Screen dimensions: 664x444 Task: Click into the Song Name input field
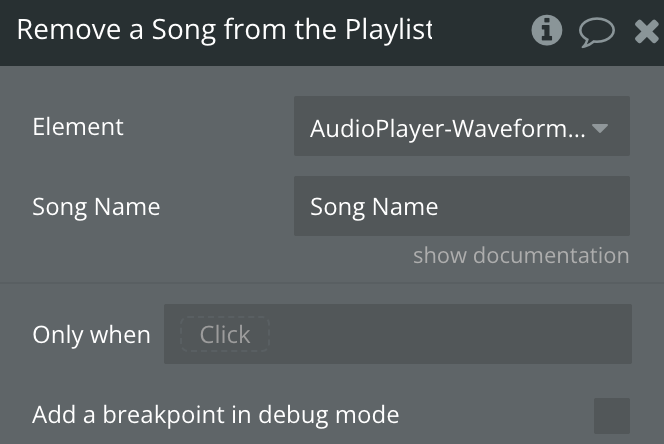461,207
